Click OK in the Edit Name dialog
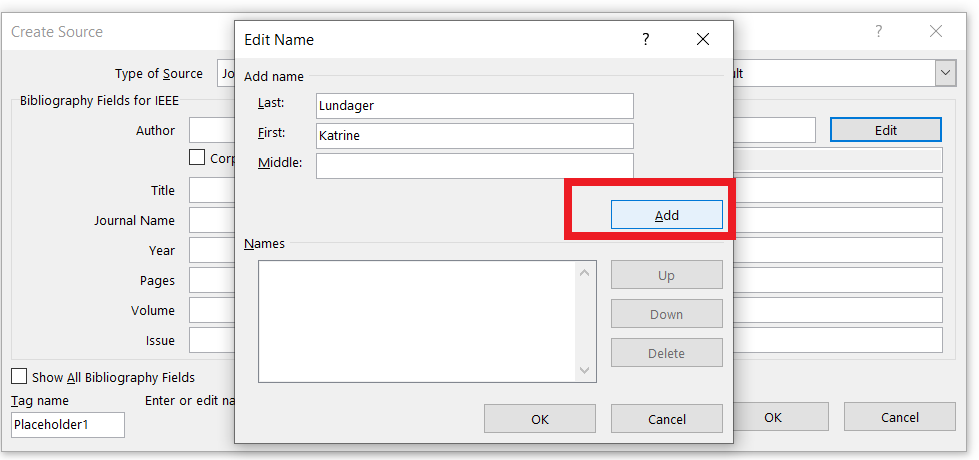 pyautogui.click(x=539, y=419)
